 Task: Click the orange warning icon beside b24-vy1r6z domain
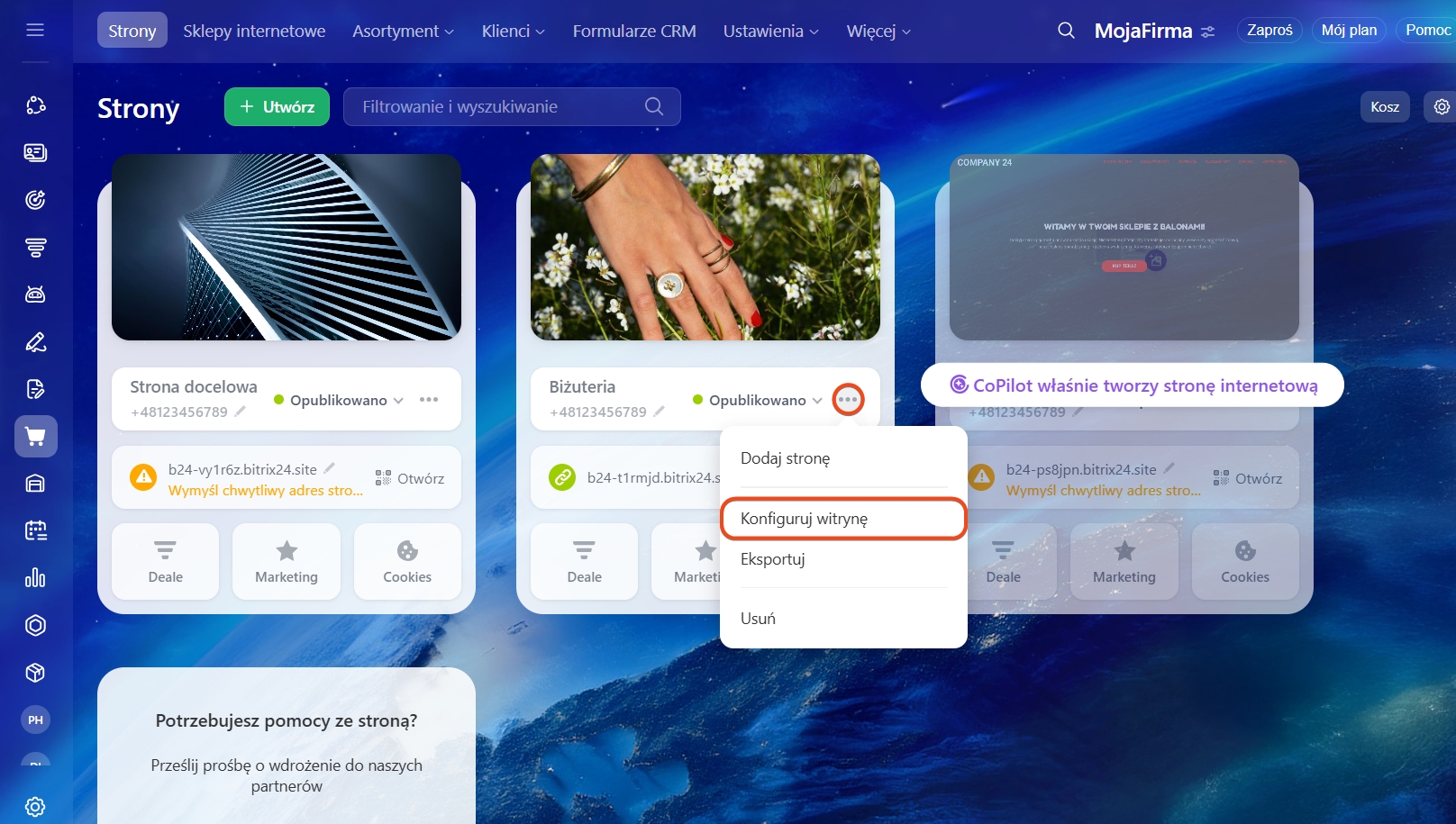(x=143, y=477)
